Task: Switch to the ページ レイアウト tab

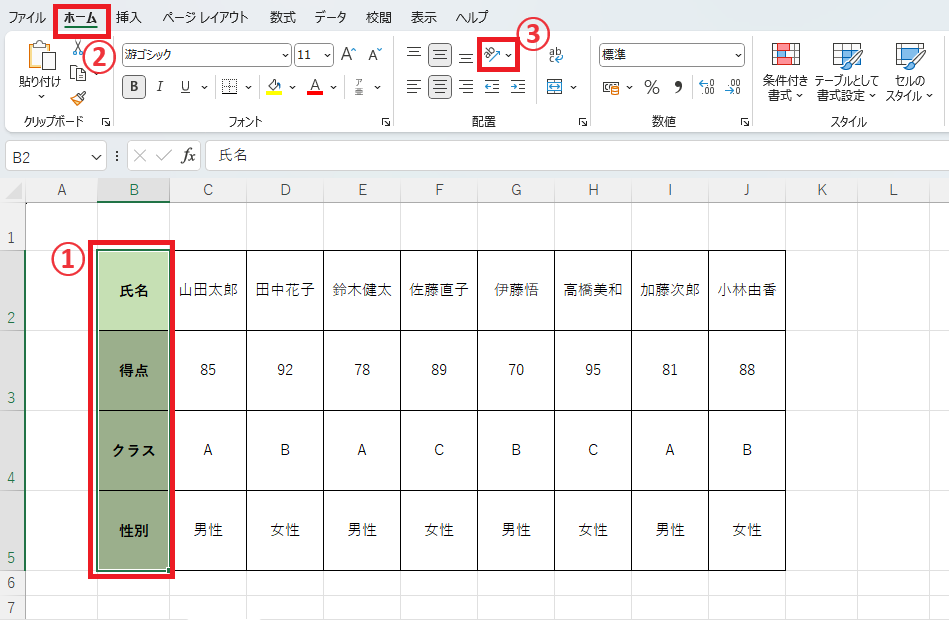Action: click(205, 18)
